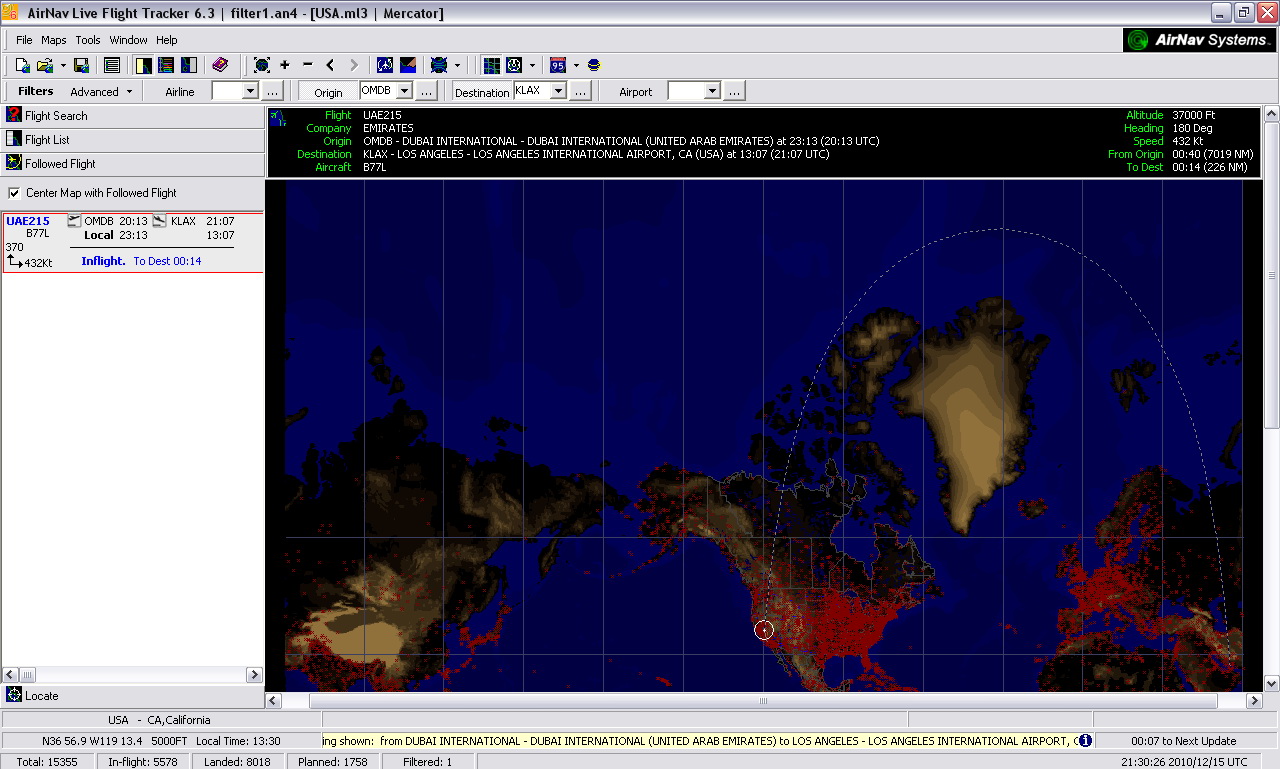Click the flight list scrollbar right arrow
Screen dimensions: 1280x769
tap(254, 675)
